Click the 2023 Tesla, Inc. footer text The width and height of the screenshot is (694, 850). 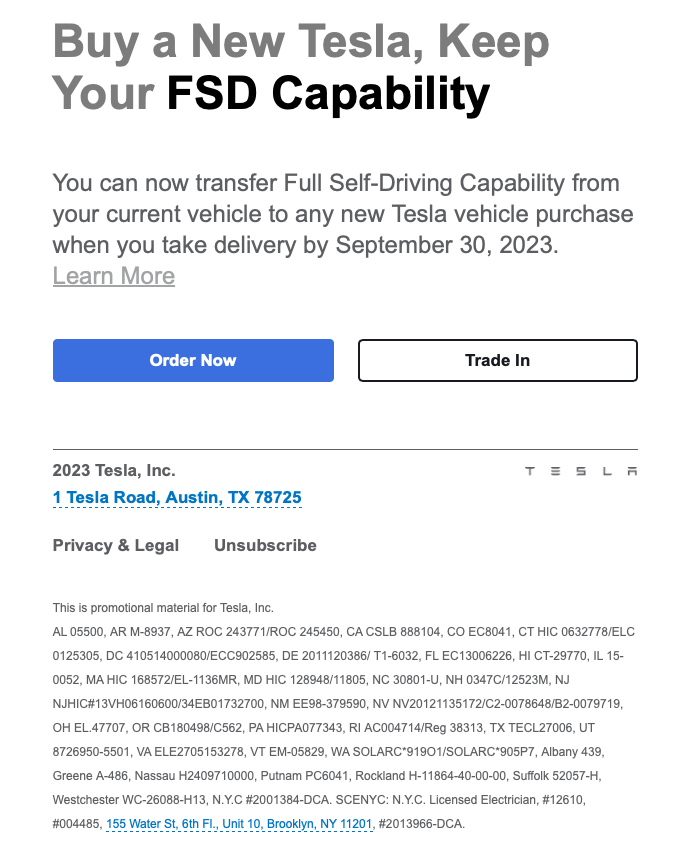[113, 470]
